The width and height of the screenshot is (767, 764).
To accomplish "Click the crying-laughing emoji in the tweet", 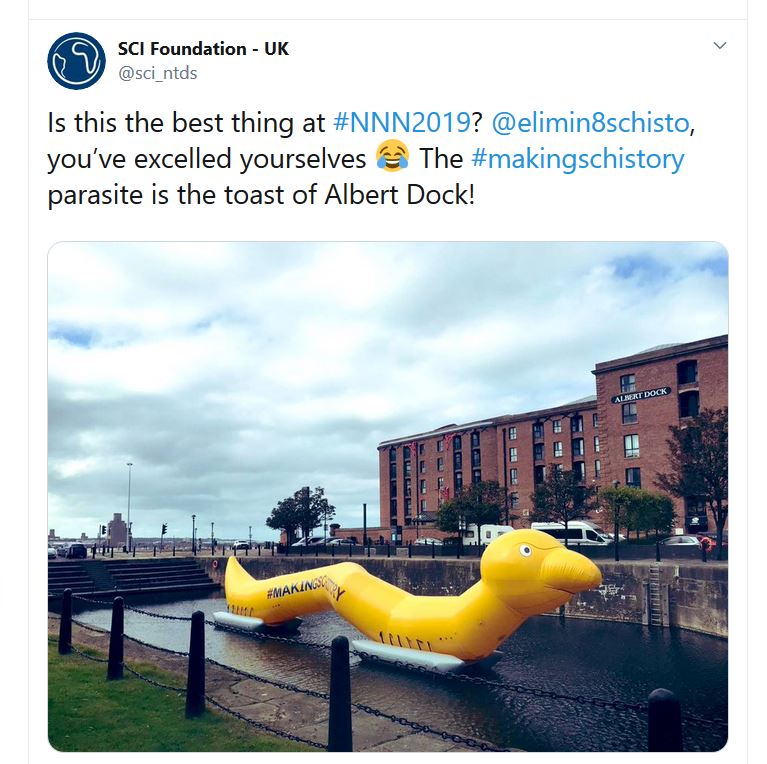I will (x=392, y=157).
